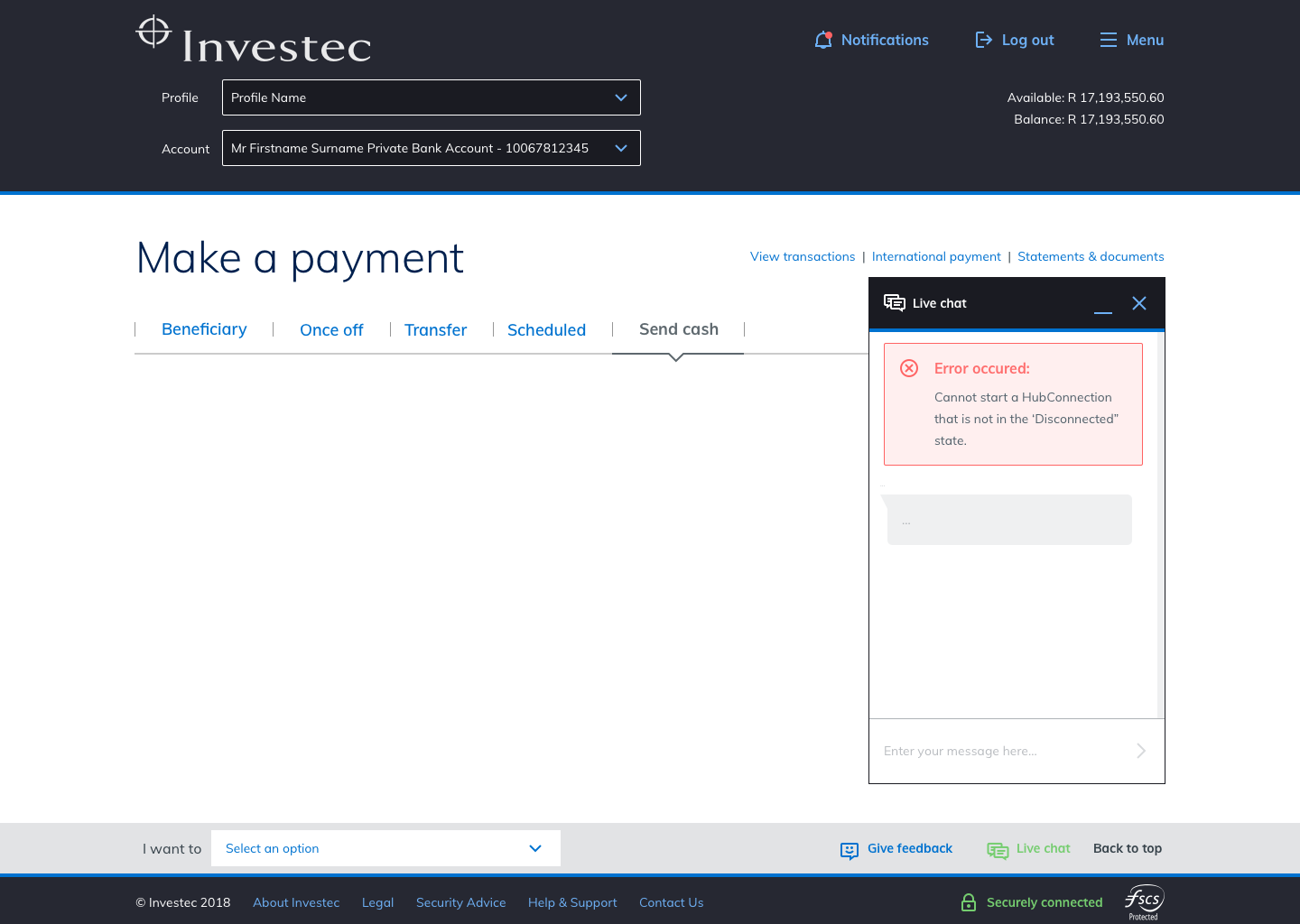The image size is (1300, 924).
Task: Open Statements & documents link
Action: [x=1091, y=256]
